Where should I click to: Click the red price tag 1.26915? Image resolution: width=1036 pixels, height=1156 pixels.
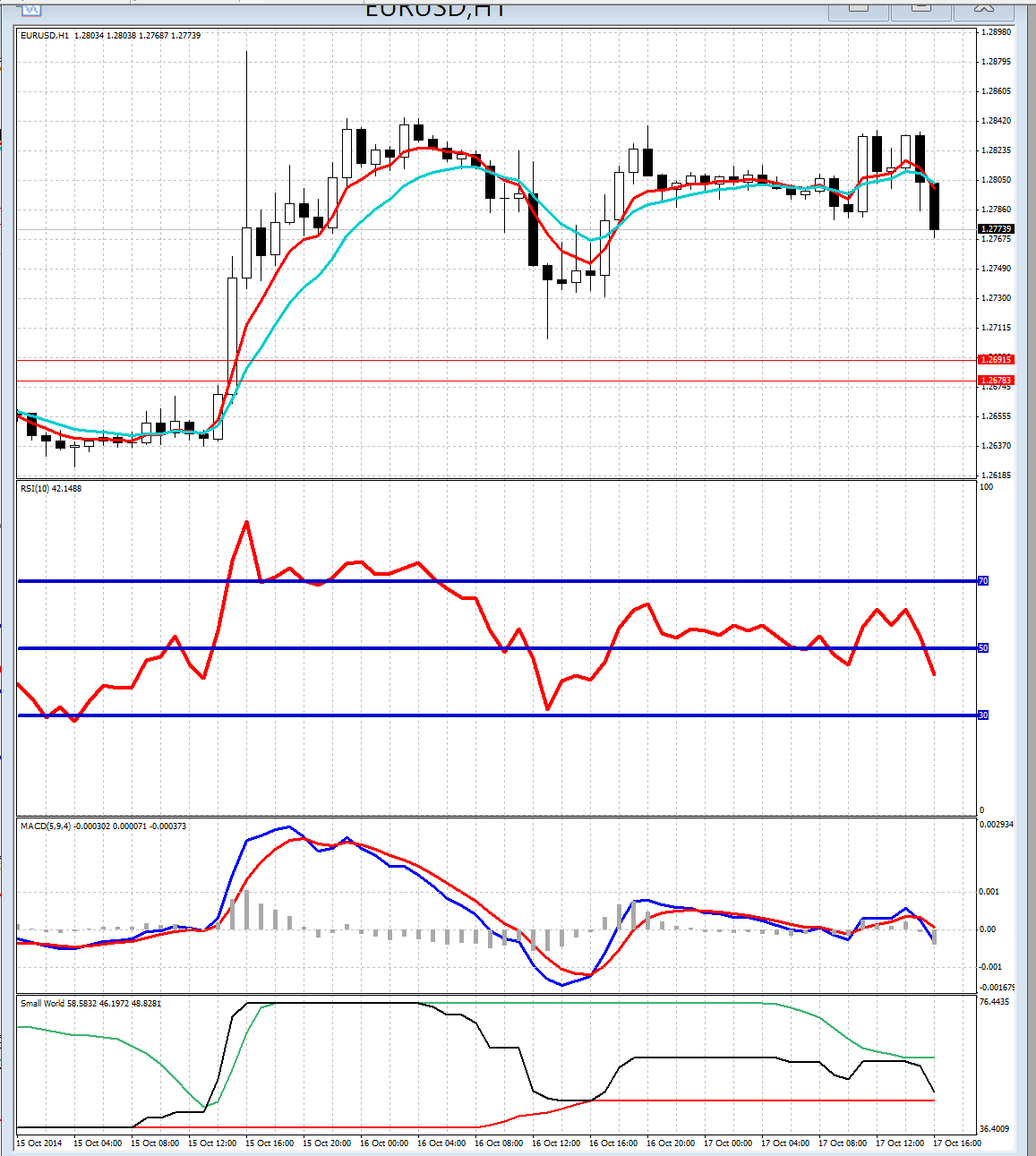tap(996, 360)
